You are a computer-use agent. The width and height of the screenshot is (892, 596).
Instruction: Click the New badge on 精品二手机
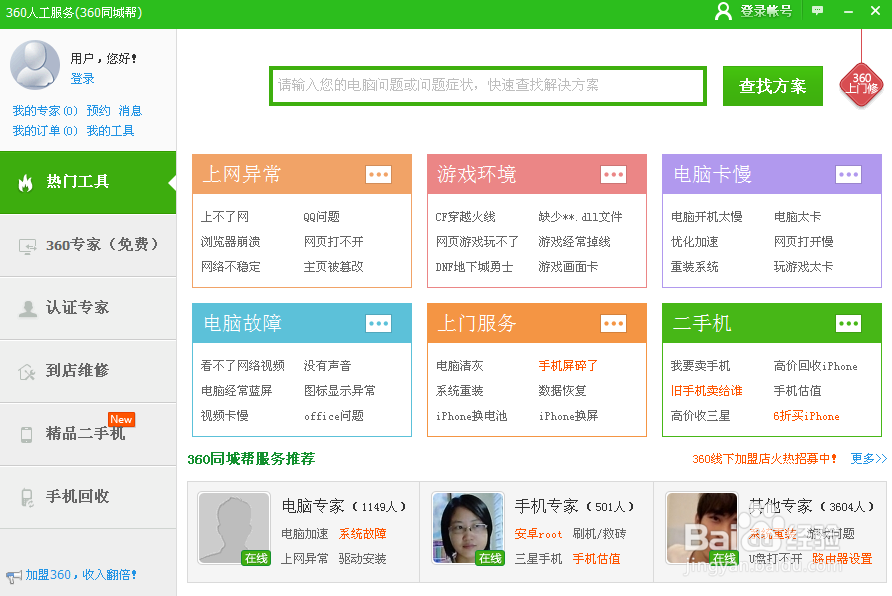click(122, 420)
